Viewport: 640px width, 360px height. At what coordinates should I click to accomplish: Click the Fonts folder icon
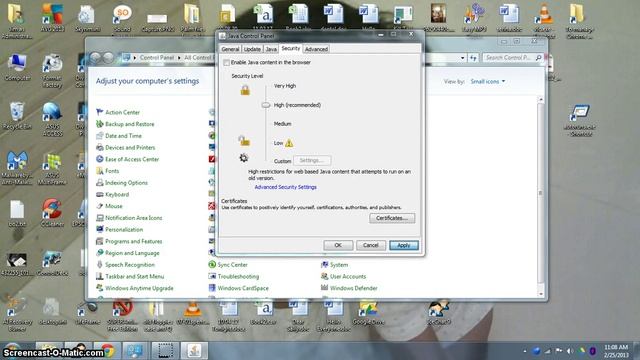pos(100,171)
